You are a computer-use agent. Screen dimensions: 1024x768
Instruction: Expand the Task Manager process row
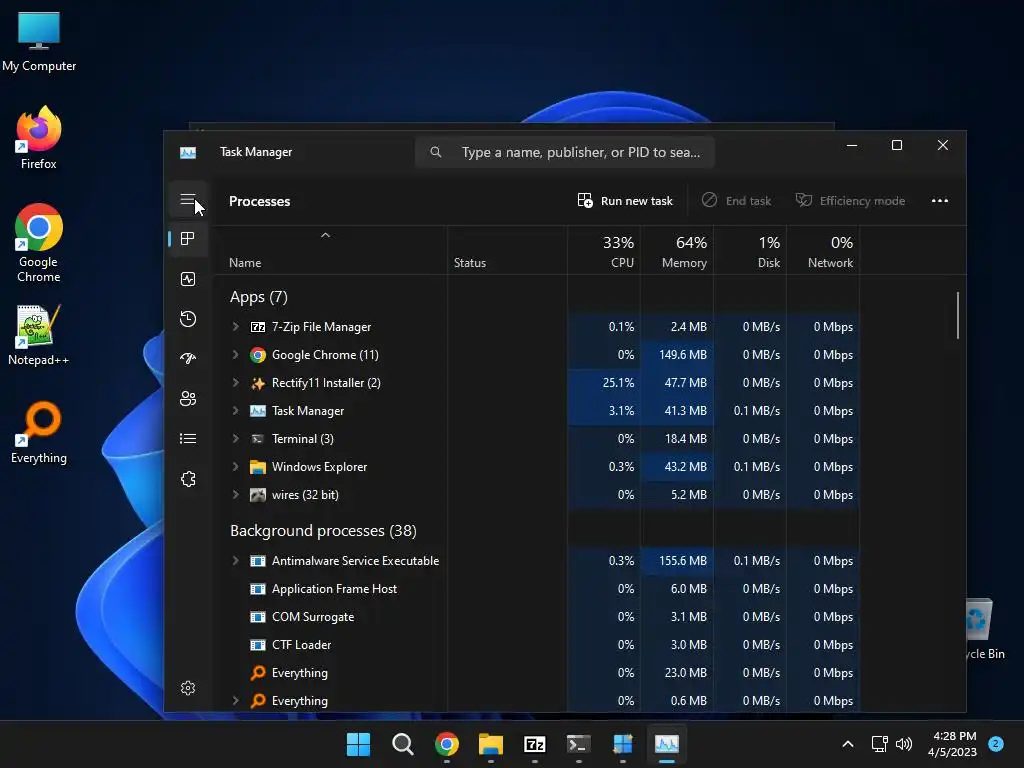[236, 411]
